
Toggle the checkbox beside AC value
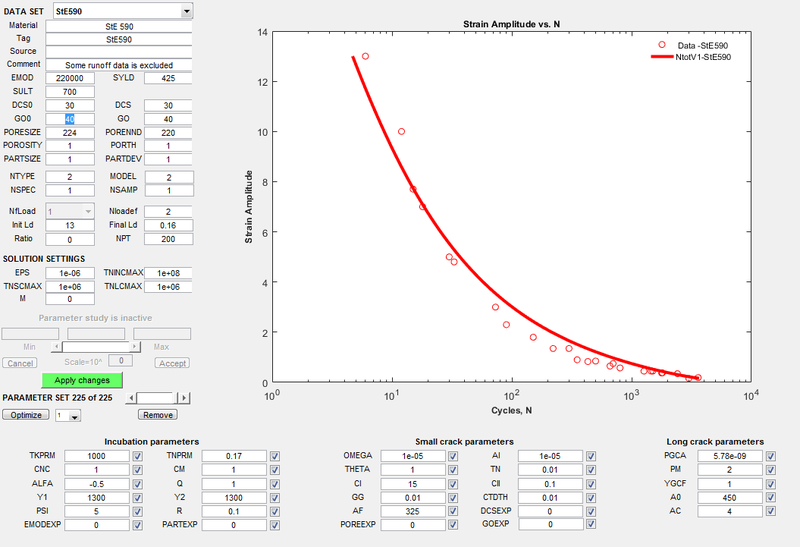[768, 511]
